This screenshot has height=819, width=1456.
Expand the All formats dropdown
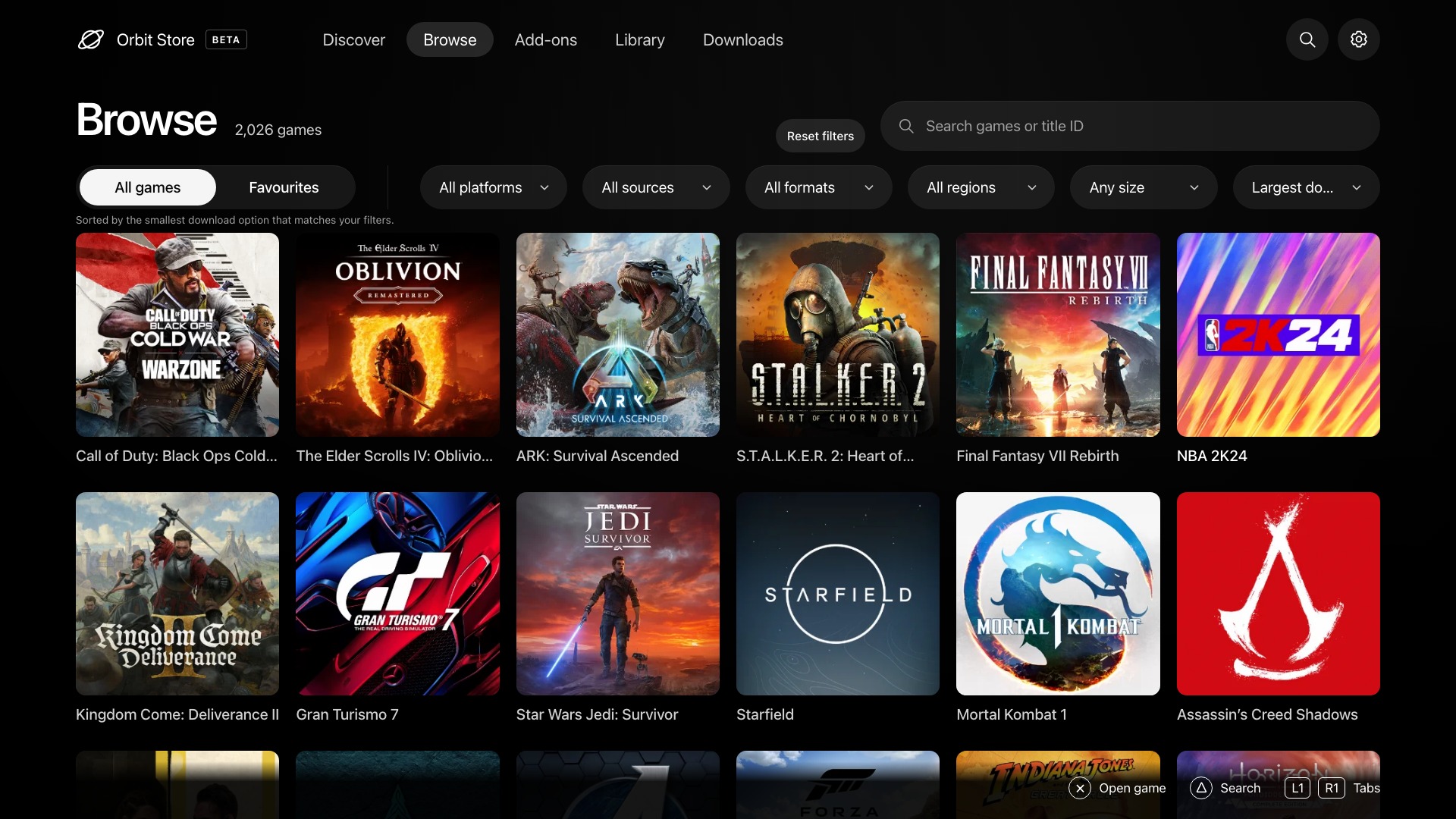pos(819,187)
